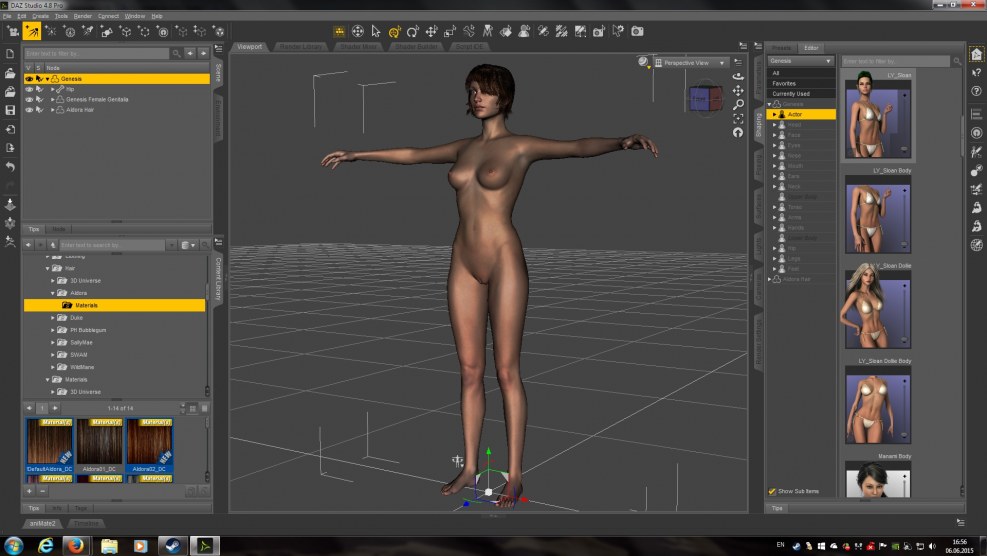
Task: Go to next page in Content Library
Action: 55,409
